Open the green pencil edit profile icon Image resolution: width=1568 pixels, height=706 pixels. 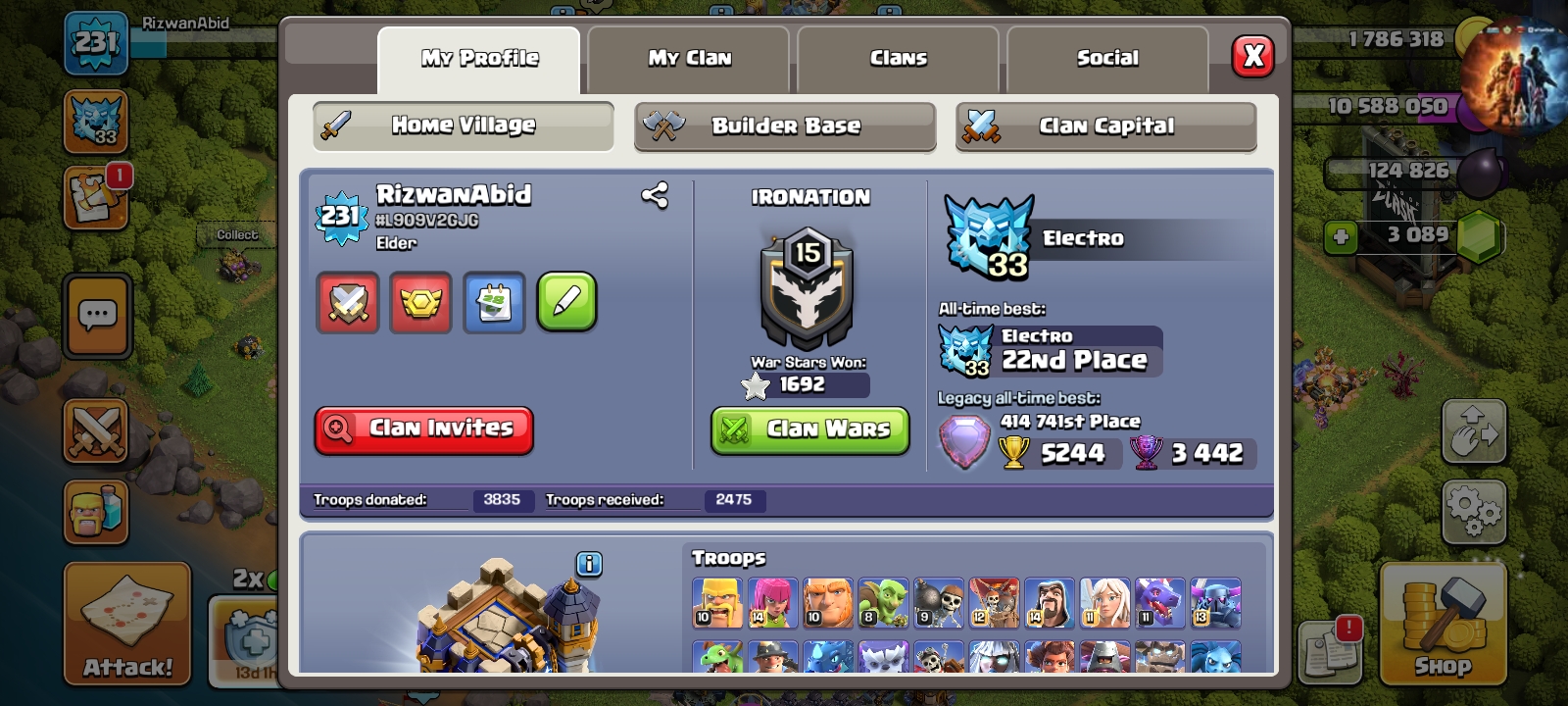567,302
